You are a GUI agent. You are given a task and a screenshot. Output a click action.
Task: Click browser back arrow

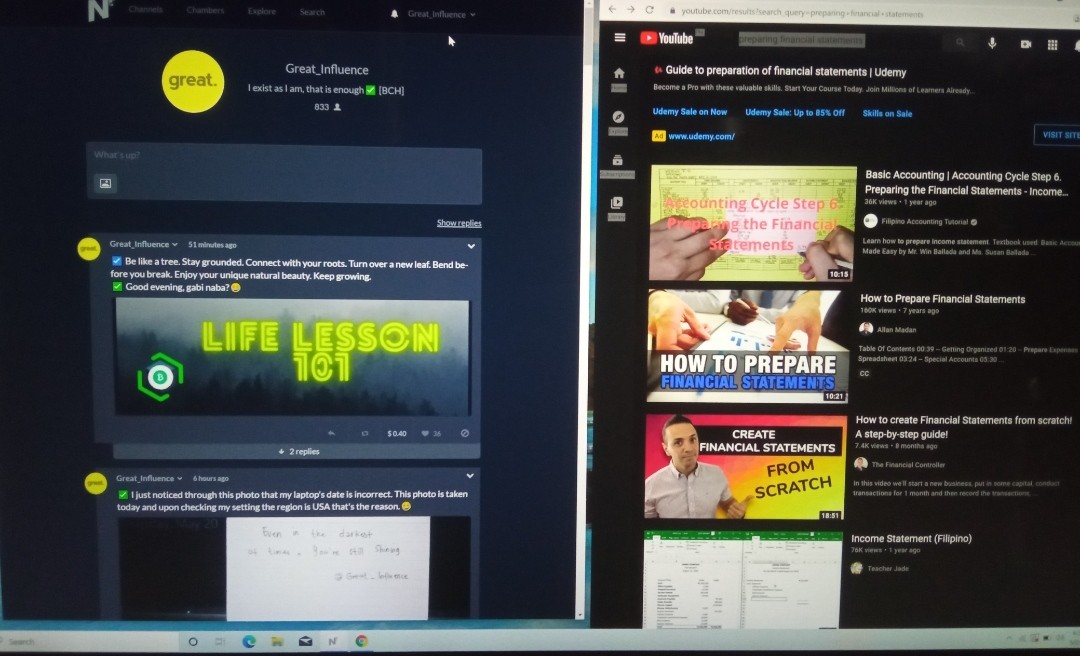(612, 9)
